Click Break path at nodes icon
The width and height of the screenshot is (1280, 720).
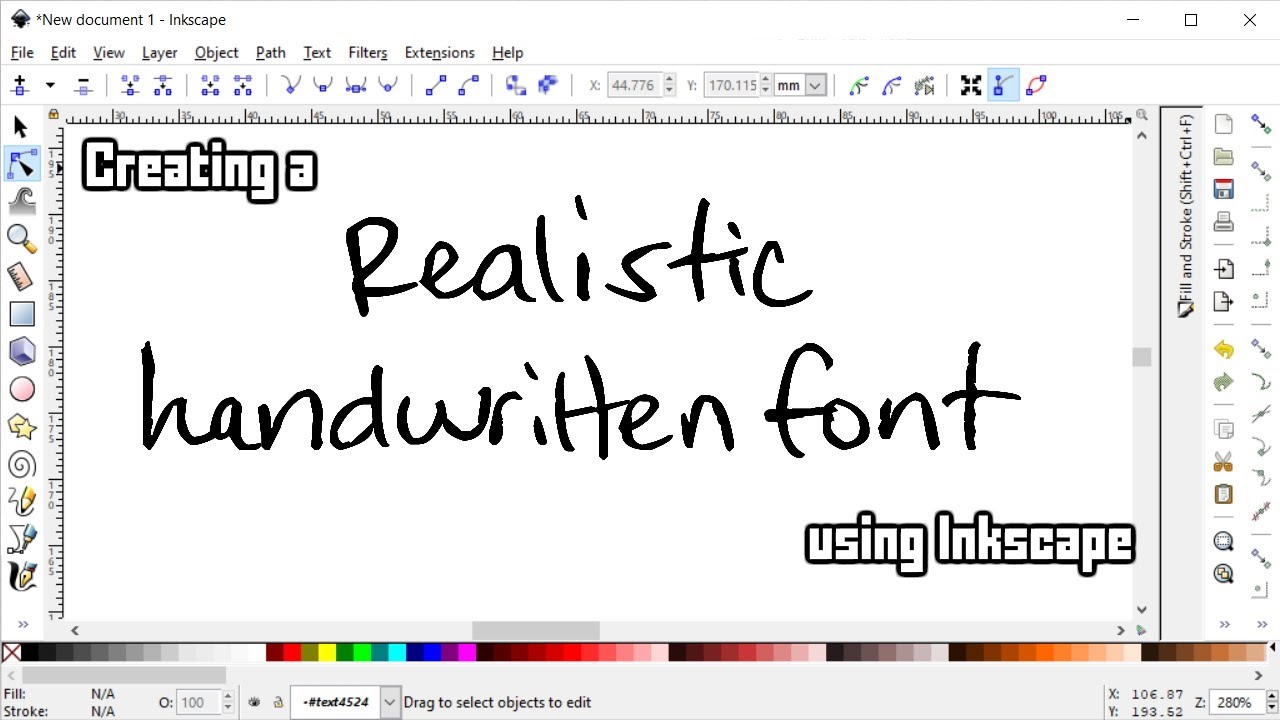(162, 85)
